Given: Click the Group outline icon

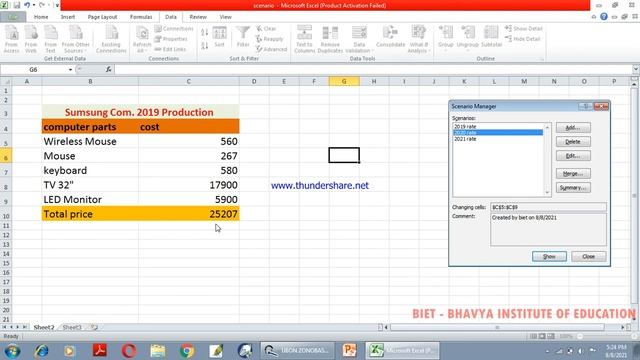Looking at the screenshot, I should 446,37.
